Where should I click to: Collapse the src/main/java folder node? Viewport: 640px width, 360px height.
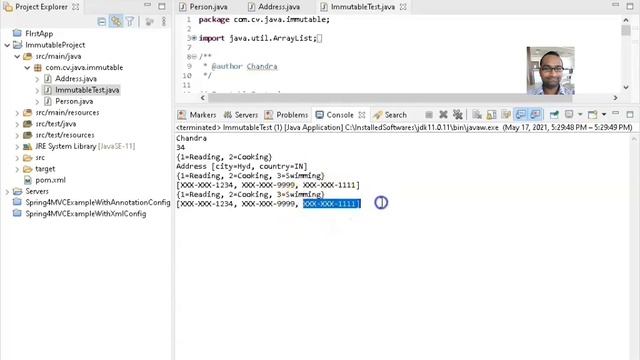(17, 56)
